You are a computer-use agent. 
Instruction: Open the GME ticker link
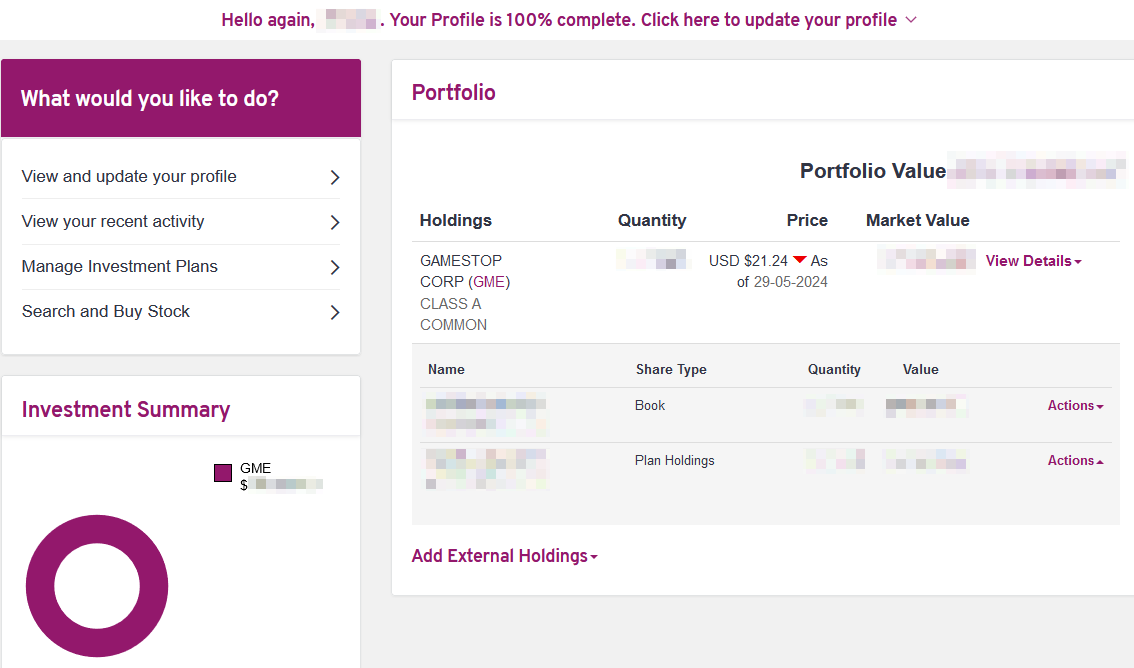pyautogui.click(x=489, y=282)
